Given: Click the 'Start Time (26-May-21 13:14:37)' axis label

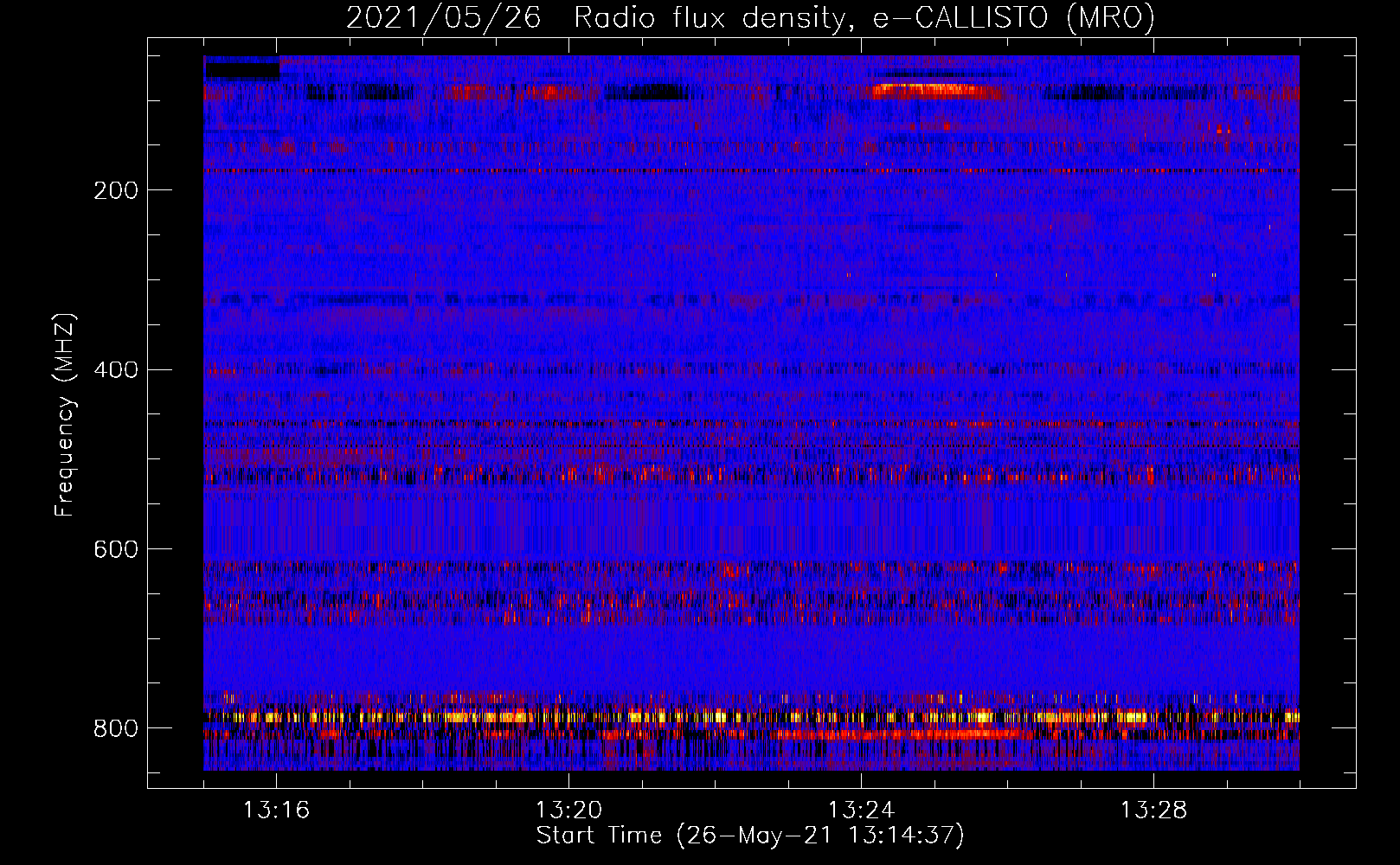Looking at the screenshot, I should [750, 836].
